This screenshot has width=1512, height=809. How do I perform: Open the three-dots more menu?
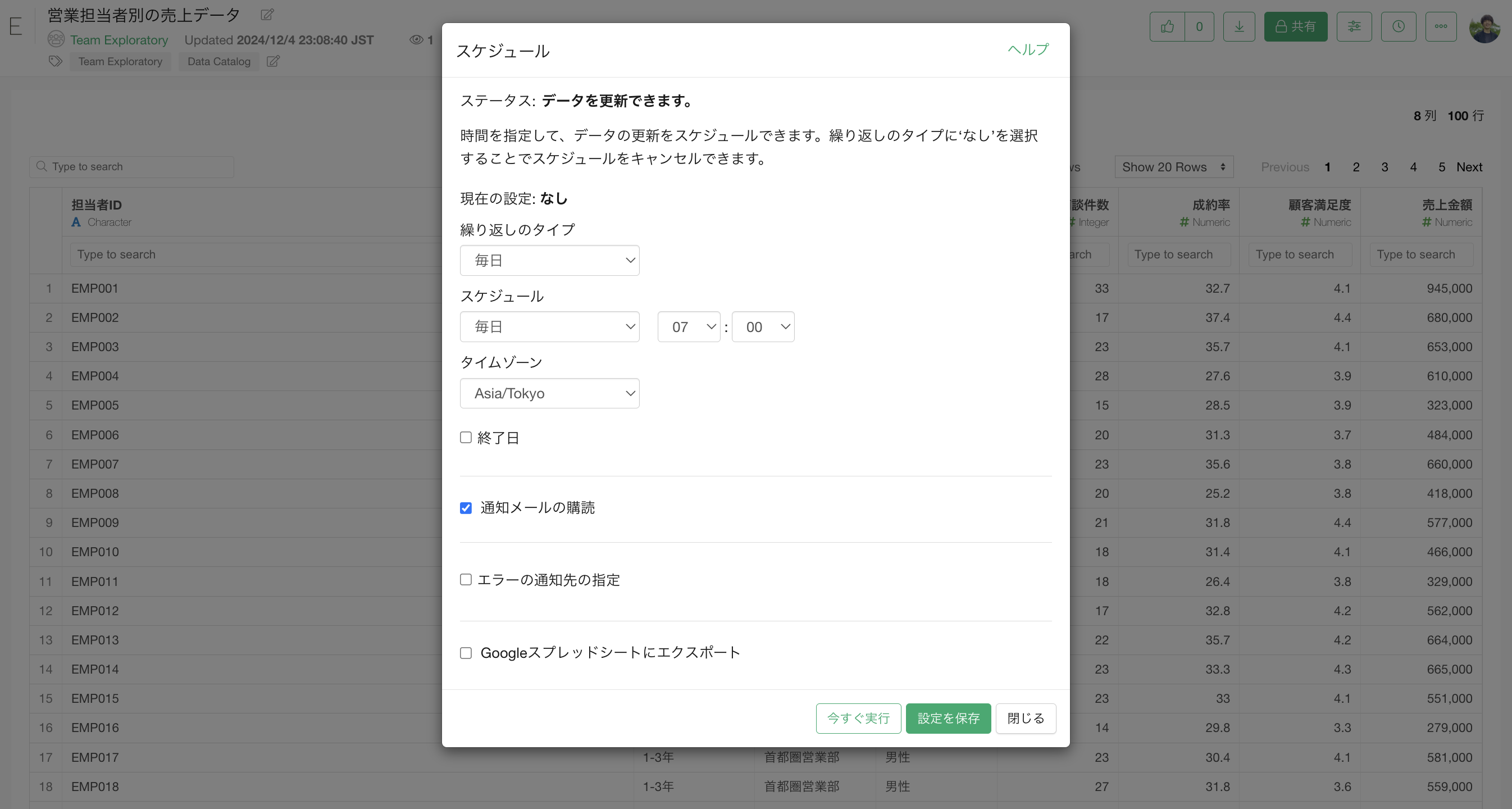point(1441,26)
